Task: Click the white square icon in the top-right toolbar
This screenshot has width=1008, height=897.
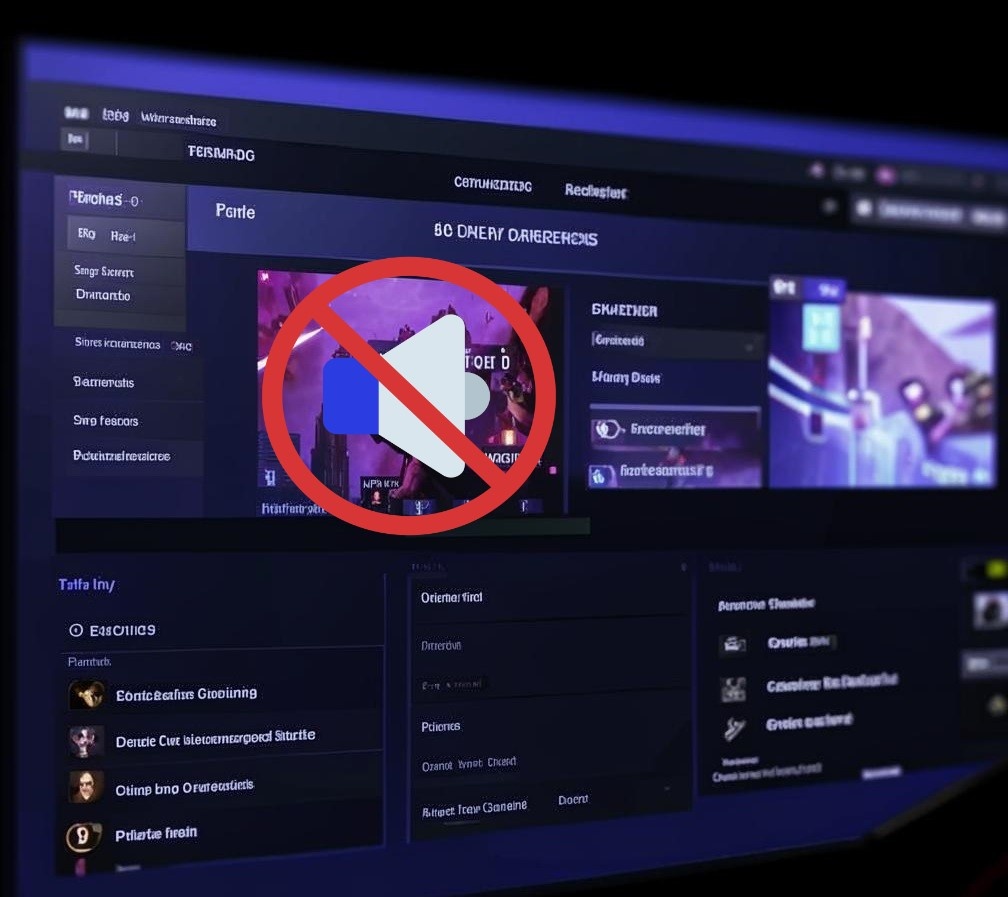Action: coord(864,208)
